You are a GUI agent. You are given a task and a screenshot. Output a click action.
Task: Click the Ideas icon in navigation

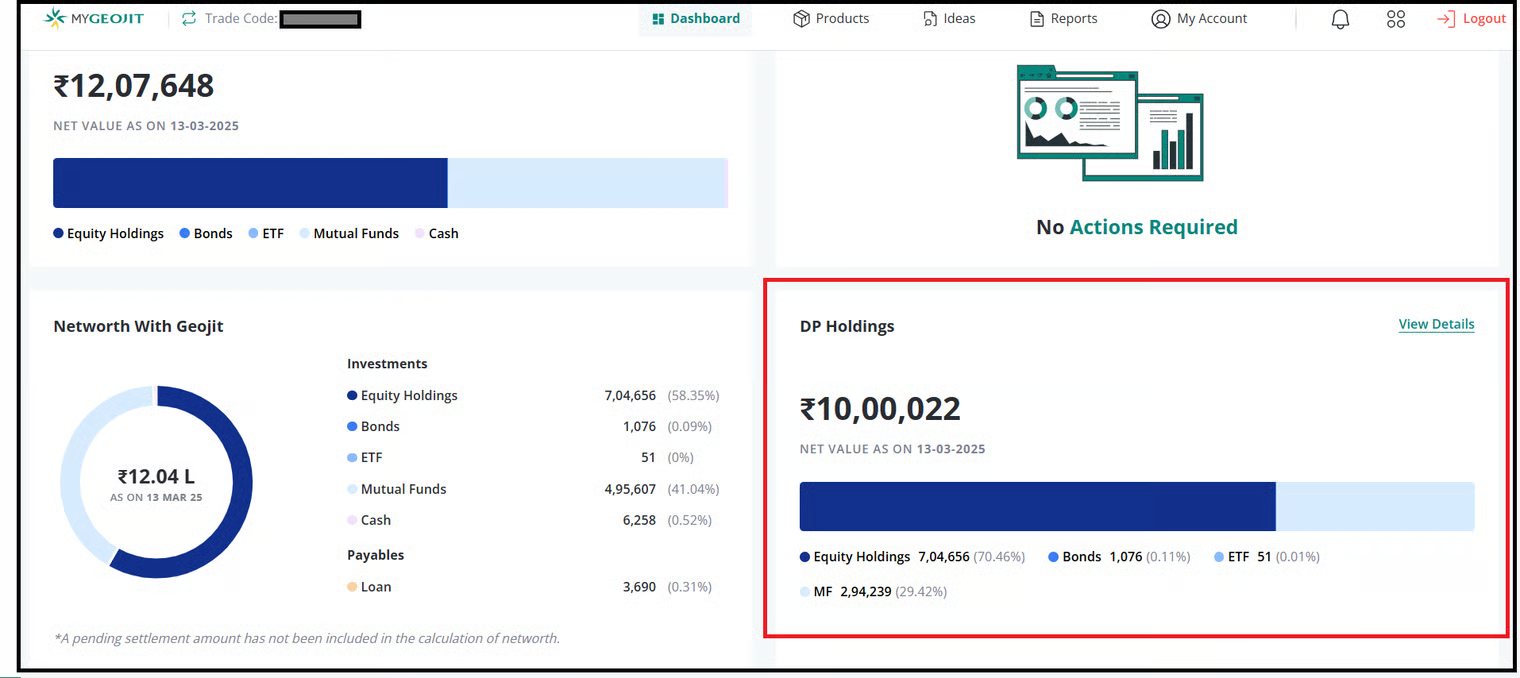pyautogui.click(x=930, y=19)
